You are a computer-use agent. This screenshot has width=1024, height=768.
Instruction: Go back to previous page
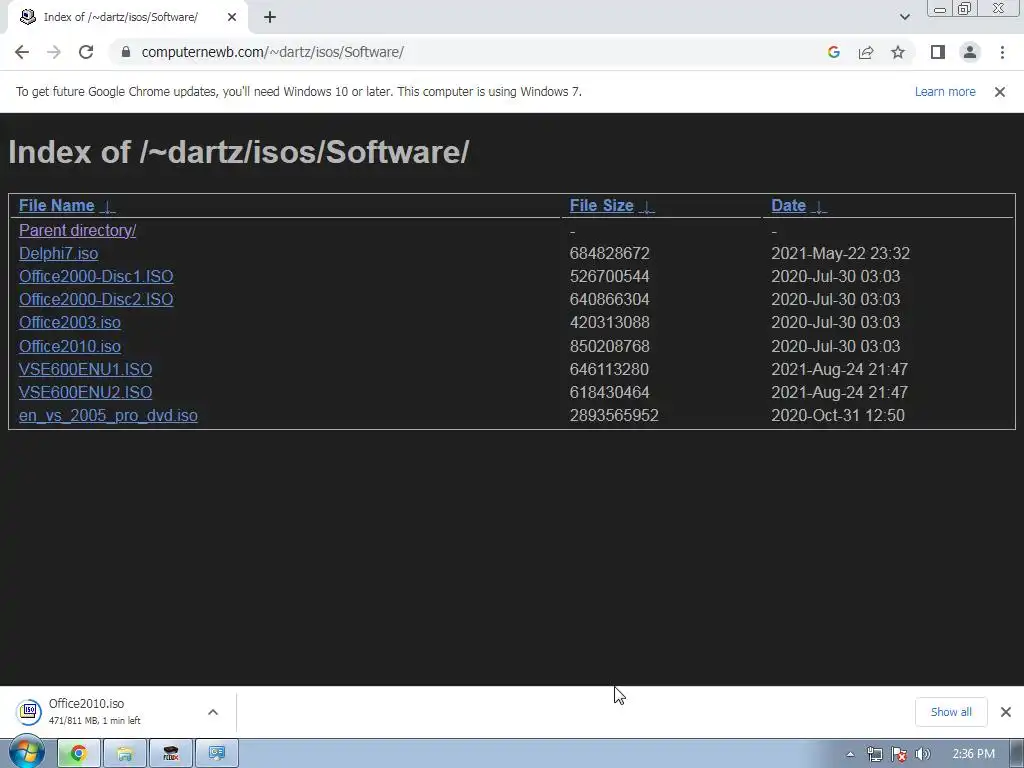click(22, 52)
